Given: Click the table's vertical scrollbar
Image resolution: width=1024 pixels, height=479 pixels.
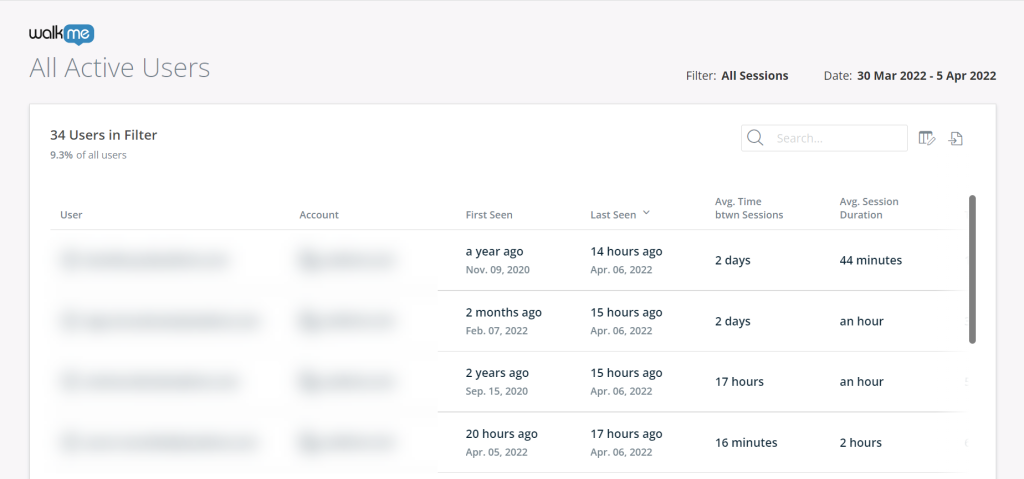Looking at the screenshot, I should (972, 270).
